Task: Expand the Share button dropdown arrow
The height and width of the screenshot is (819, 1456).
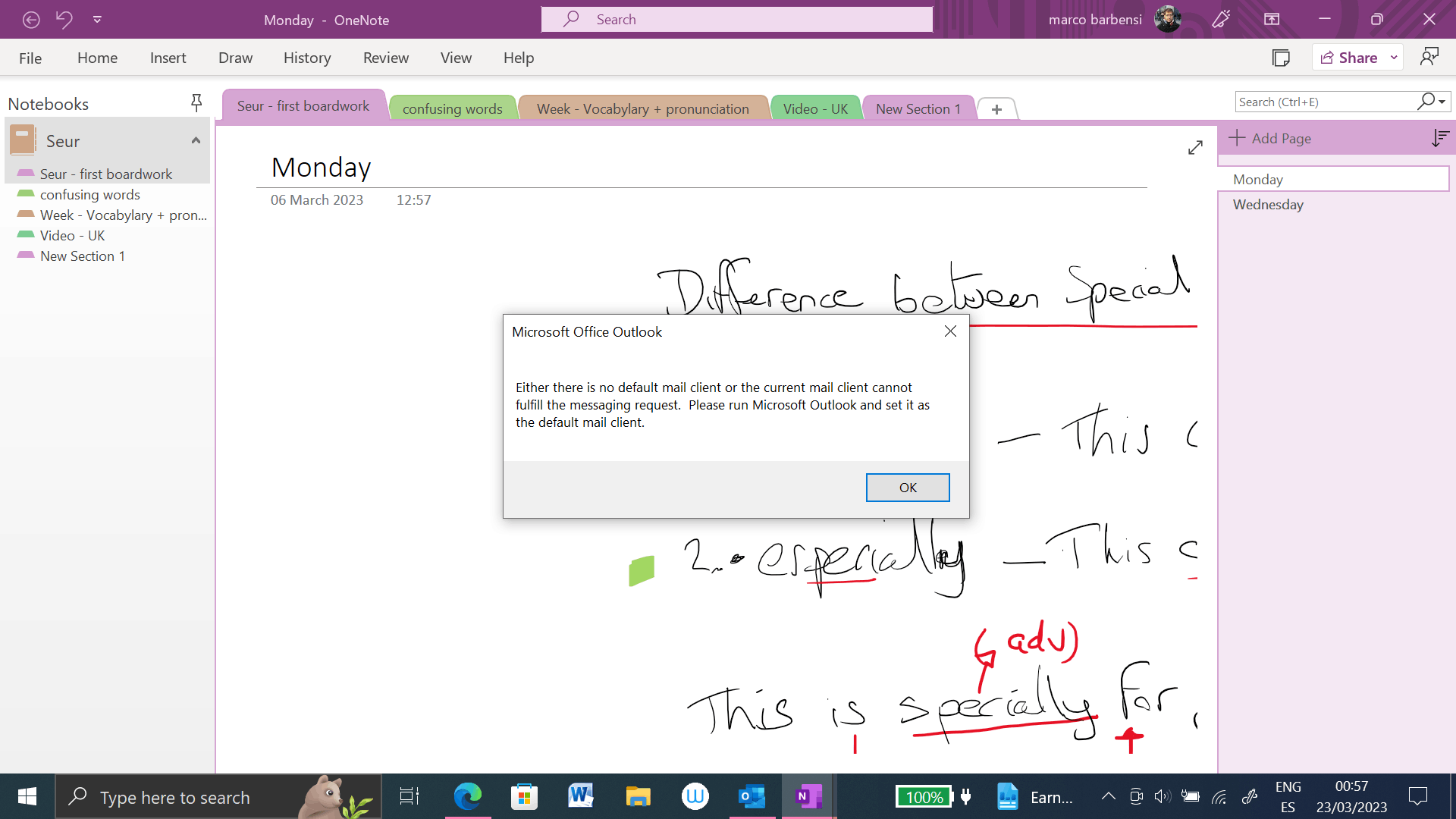Action: (x=1394, y=58)
